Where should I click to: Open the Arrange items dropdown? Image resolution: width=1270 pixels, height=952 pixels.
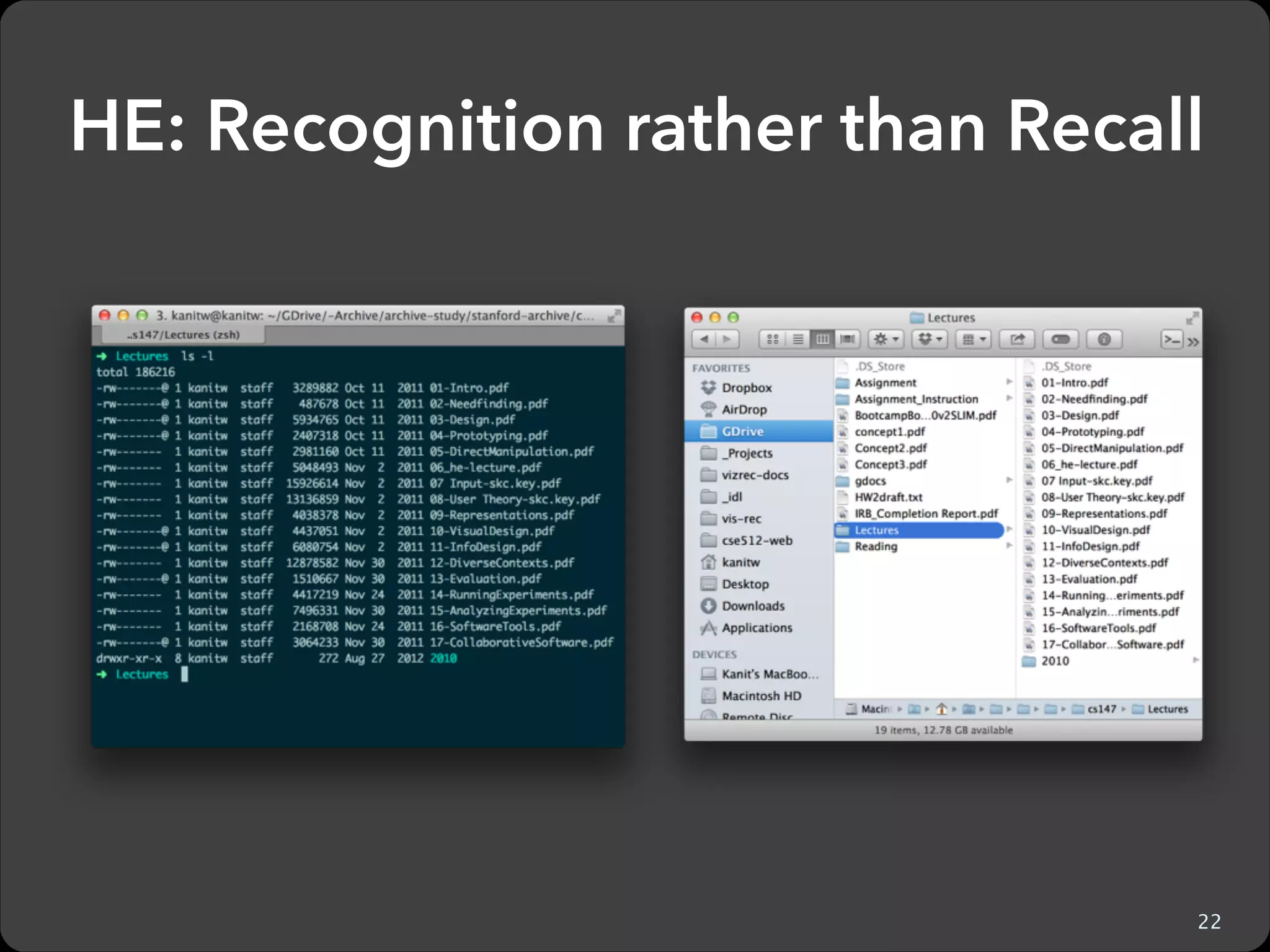pyautogui.click(x=974, y=339)
